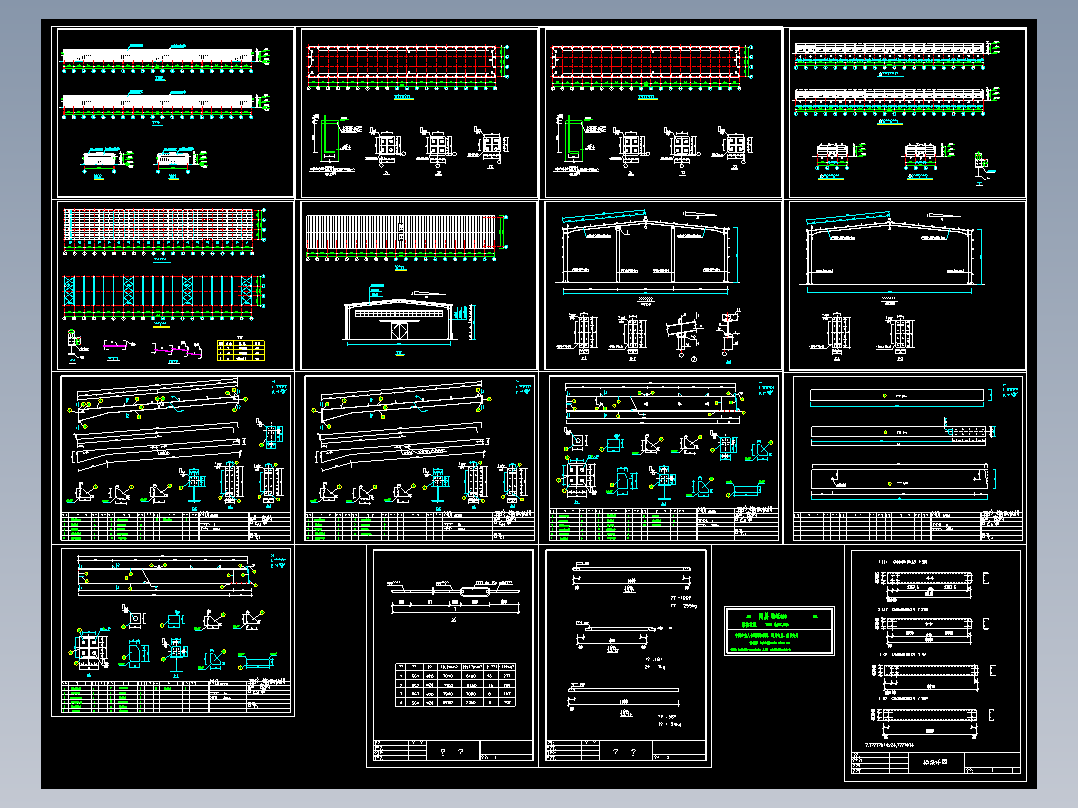
Task: Click the dimension table in the portrait sheet
Action: tap(455, 685)
